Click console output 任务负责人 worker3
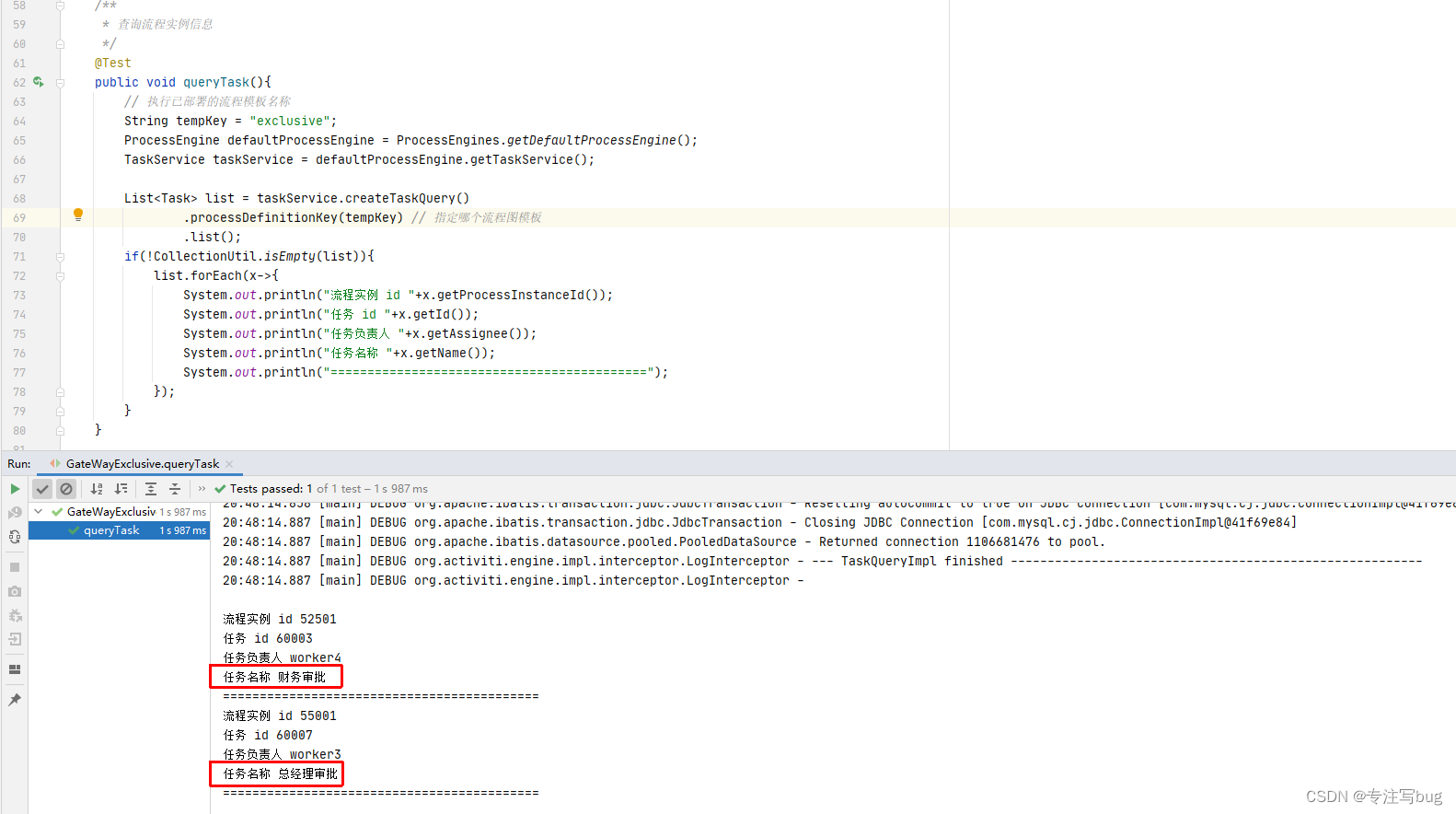The height and width of the screenshot is (814, 1456). click(282, 754)
